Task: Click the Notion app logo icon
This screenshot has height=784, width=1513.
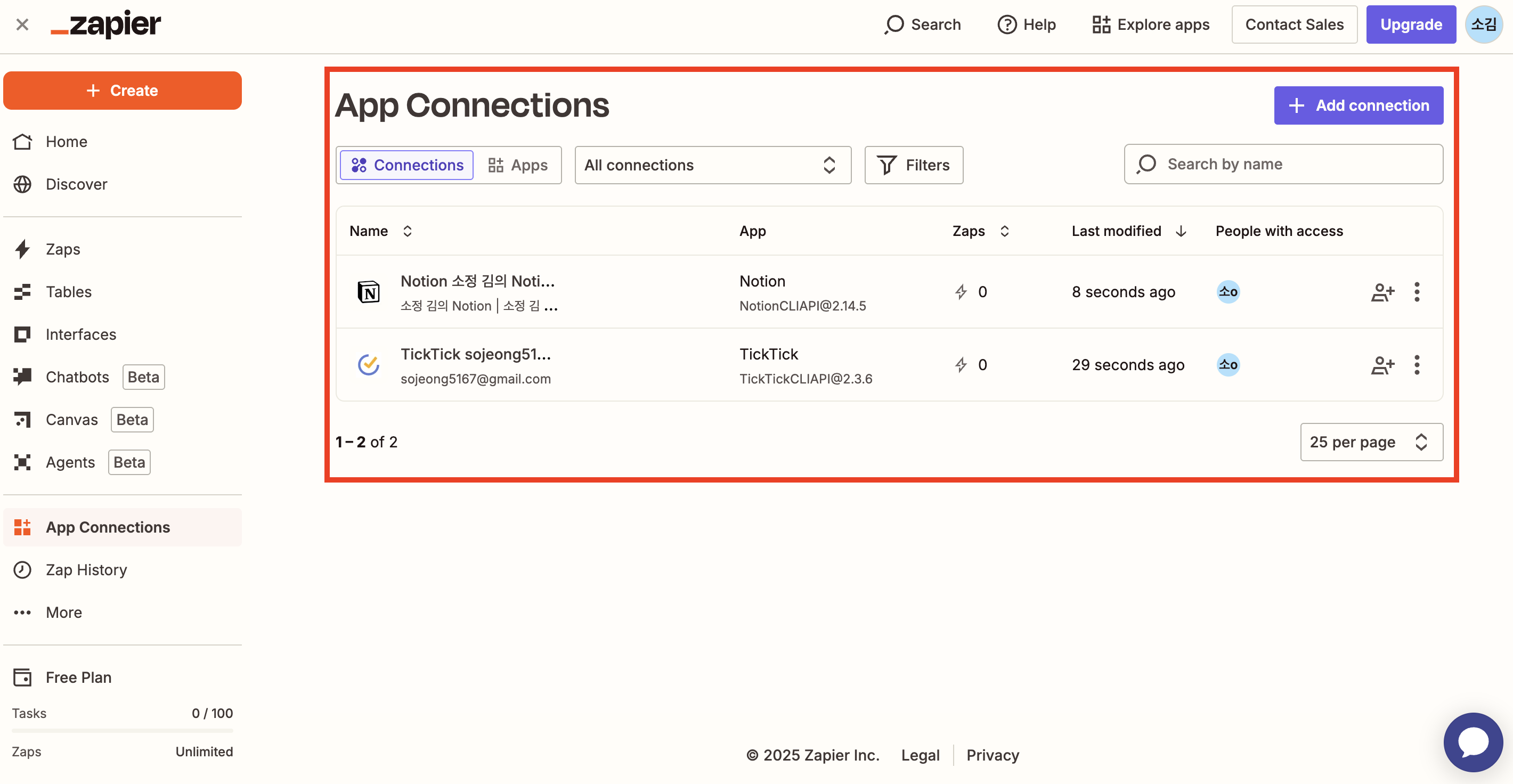Action: point(369,292)
